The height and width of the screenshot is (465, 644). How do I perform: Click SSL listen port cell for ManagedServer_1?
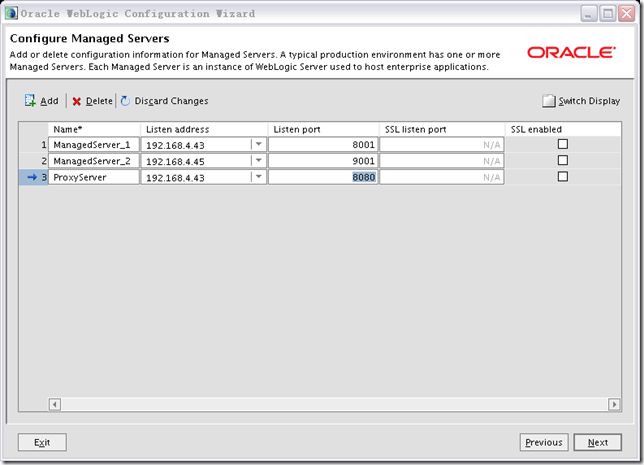442,145
